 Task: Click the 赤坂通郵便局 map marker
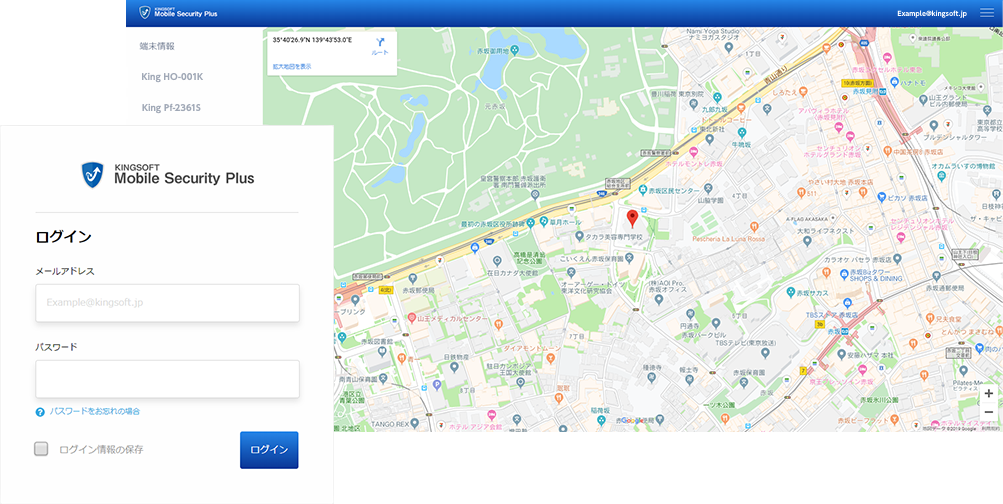click(934, 276)
